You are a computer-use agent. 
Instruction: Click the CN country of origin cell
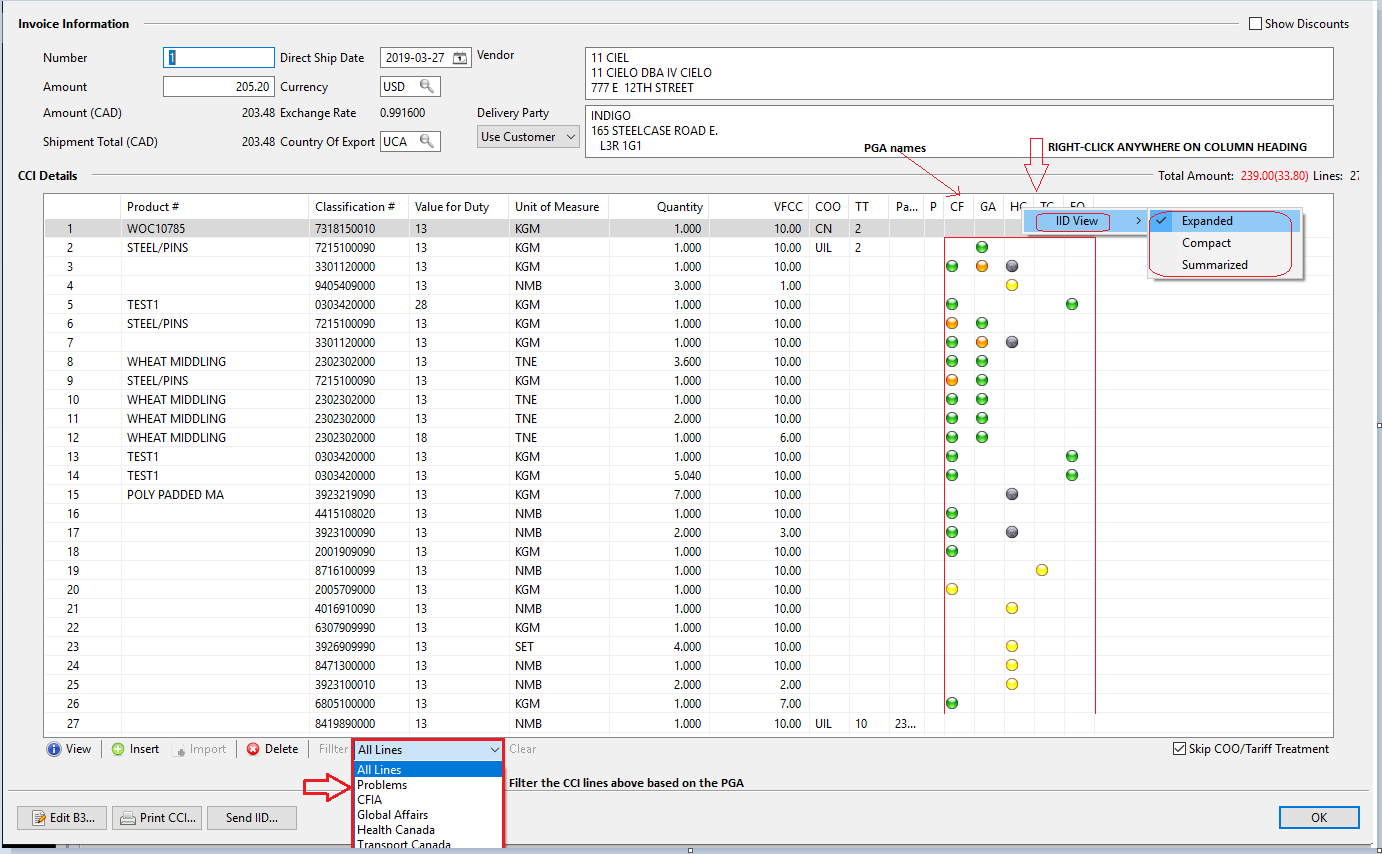[x=828, y=228]
